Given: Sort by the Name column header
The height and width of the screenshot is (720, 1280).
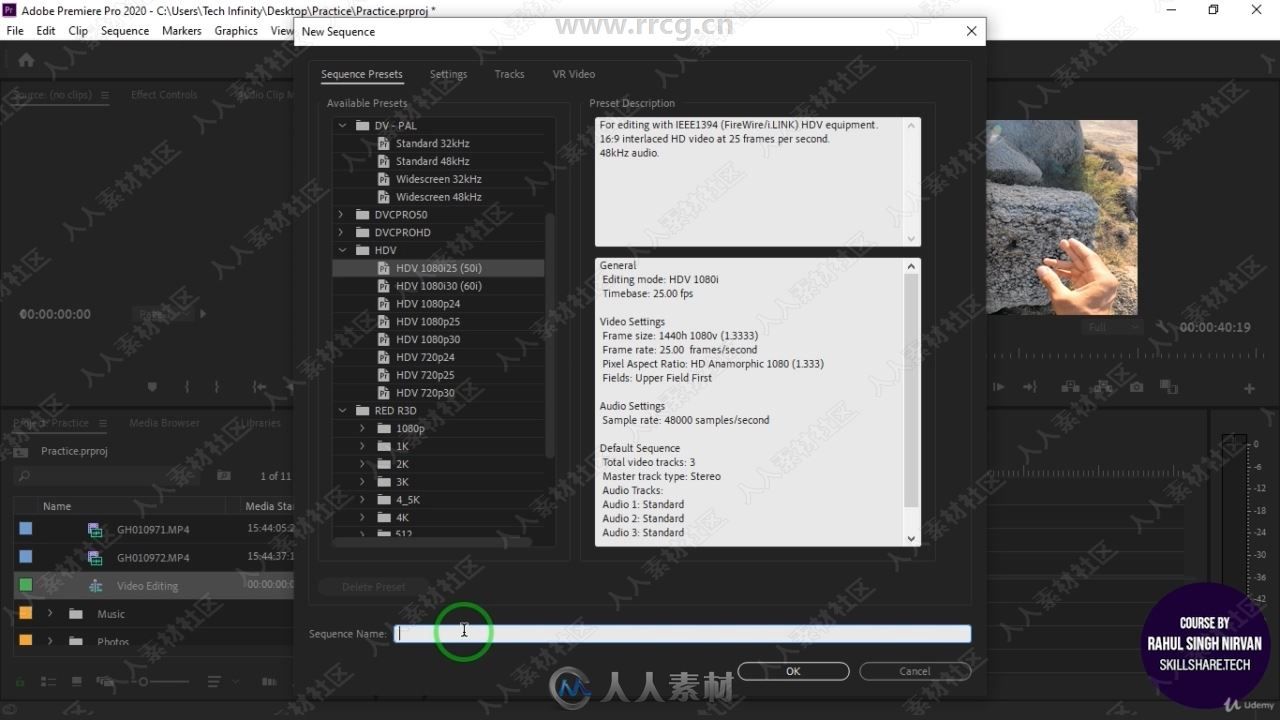Looking at the screenshot, I should click(x=57, y=506).
